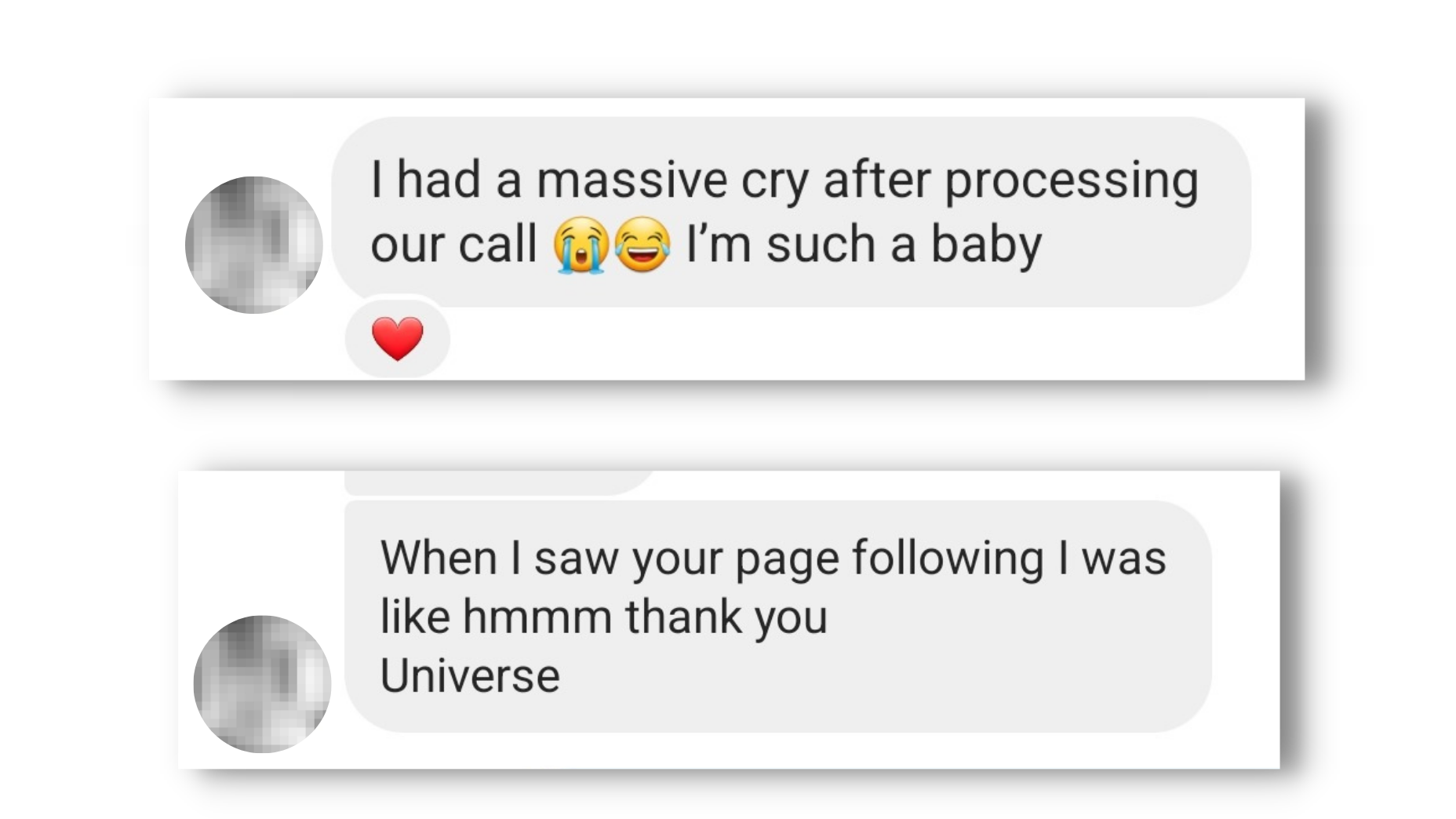Click the tears of joy emoji
Image resolution: width=1456 pixels, height=819 pixels.
click(x=642, y=244)
